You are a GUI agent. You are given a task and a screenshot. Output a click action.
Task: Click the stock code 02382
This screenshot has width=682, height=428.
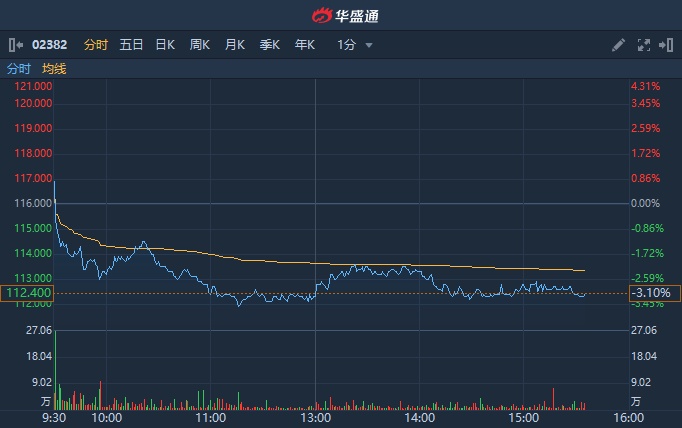pyautogui.click(x=50, y=45)
